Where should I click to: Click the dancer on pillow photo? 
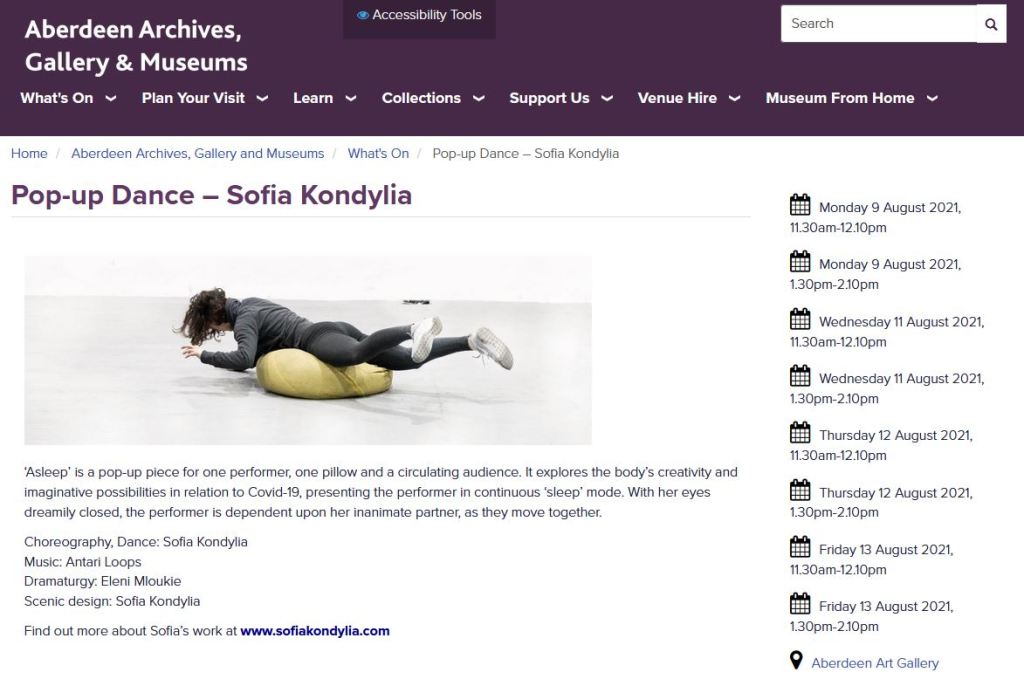[308, 350]
